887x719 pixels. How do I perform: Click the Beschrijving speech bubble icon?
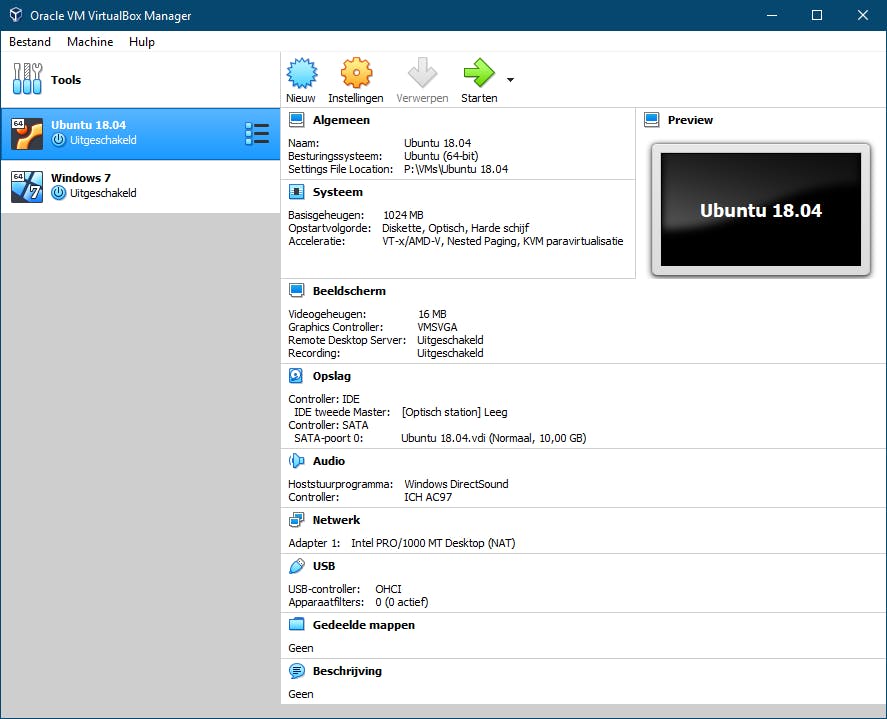[x=296, y=671]
